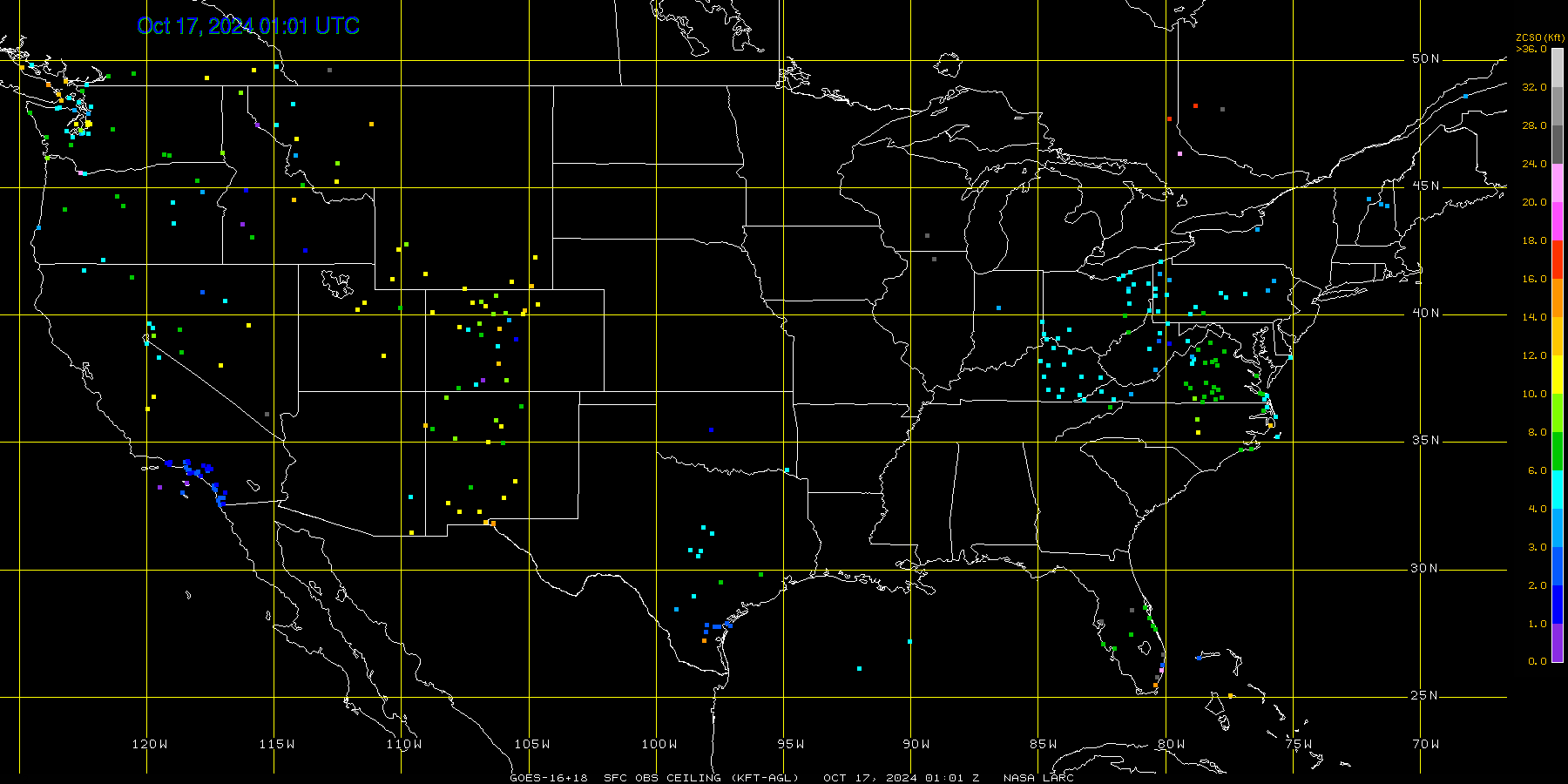Image resolution: width=1568 pixels, height=784 pixels.
Task: Click the 45N latitude label
Action: point(1425,186)
